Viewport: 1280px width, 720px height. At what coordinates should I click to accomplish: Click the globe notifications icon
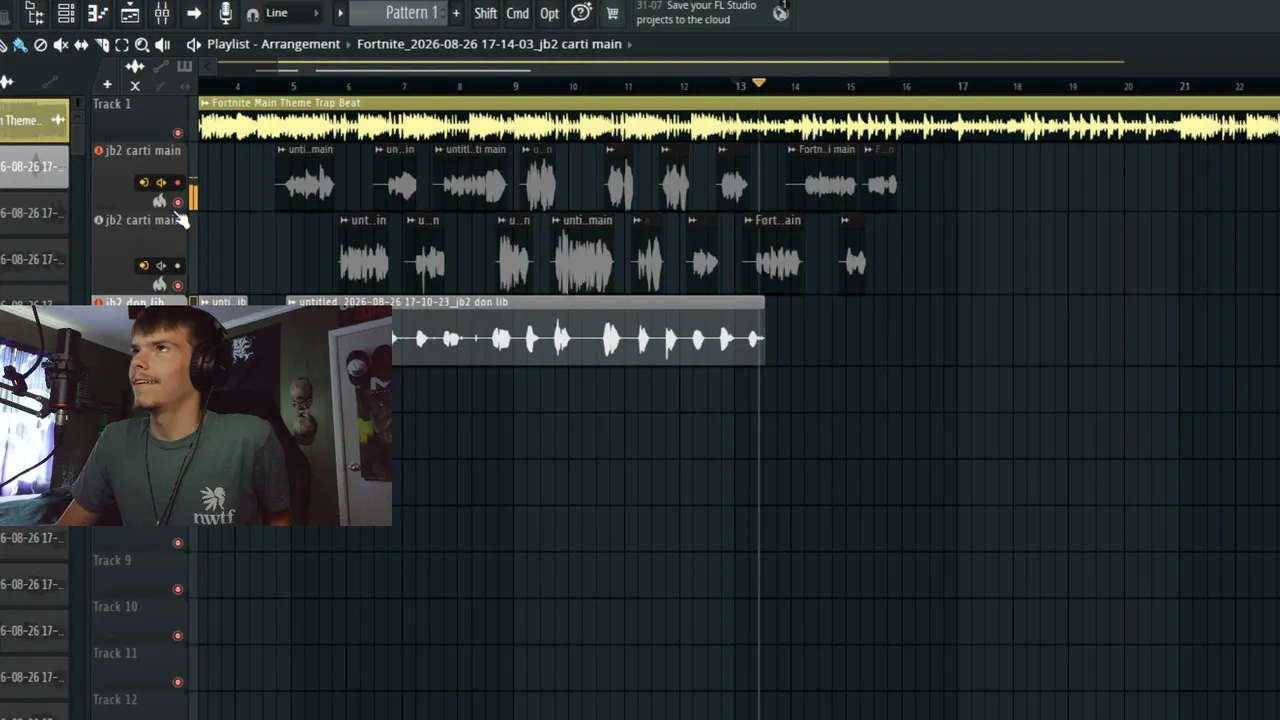click(x=781, y=12)
